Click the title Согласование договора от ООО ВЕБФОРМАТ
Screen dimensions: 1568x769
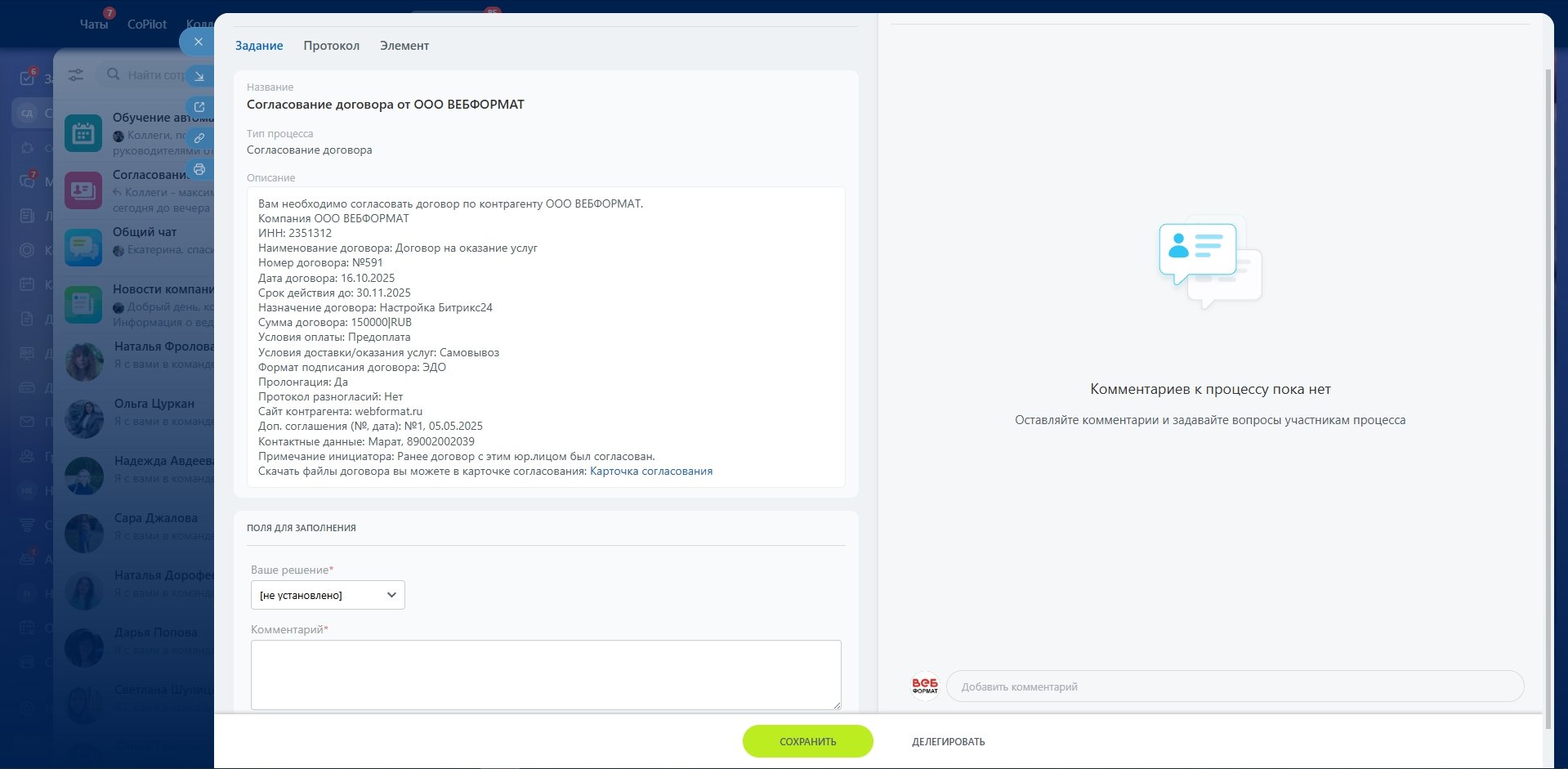point(386,105)
